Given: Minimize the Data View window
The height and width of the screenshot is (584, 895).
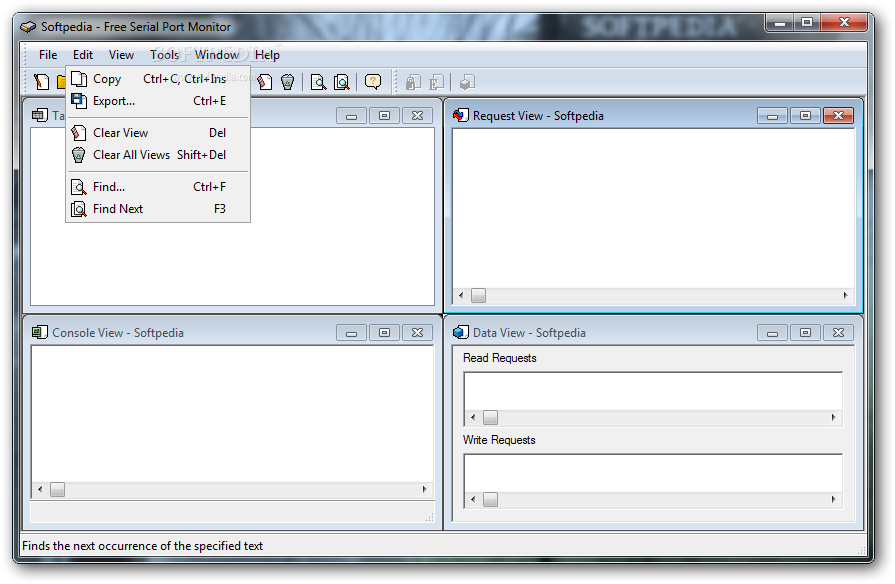Looking at the screenshot, I should [772, 333].
